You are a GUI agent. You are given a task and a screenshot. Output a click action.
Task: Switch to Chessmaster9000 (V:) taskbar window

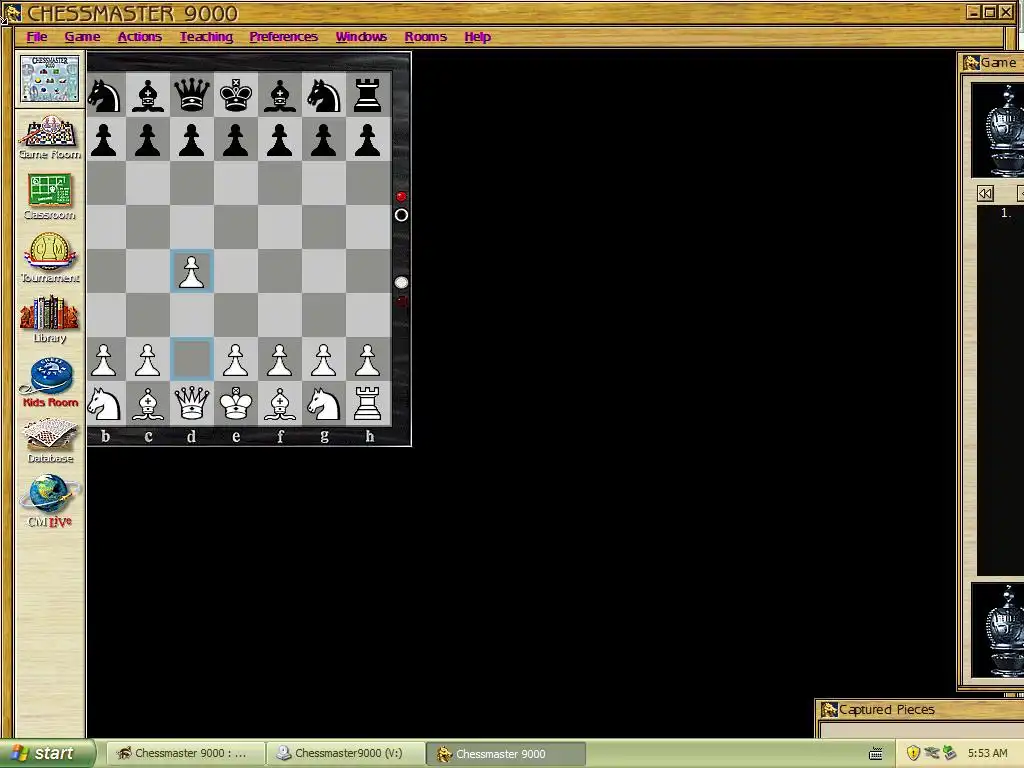click(344, 754)
